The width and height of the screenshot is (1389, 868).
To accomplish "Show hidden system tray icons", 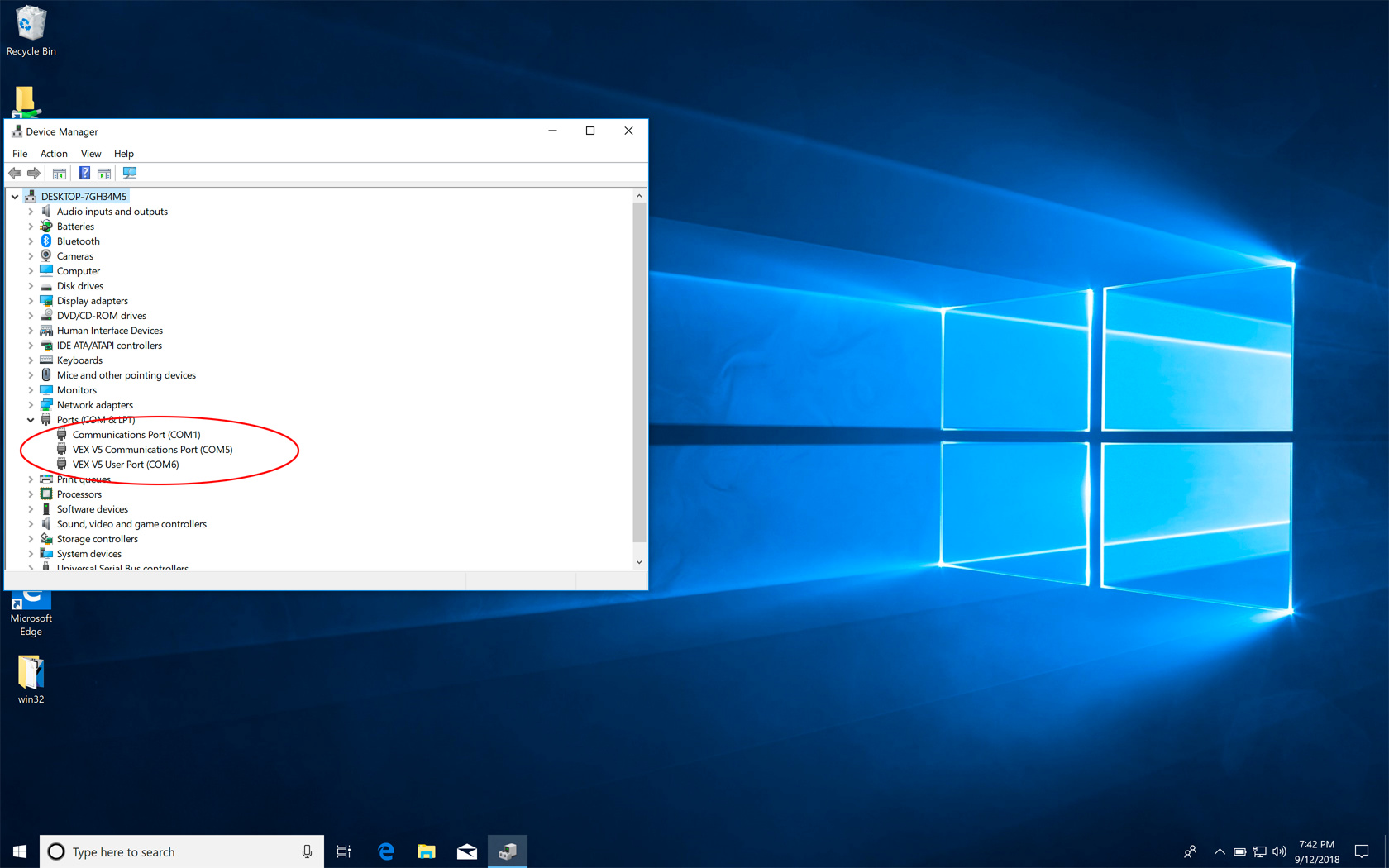I will point(1220,851).
